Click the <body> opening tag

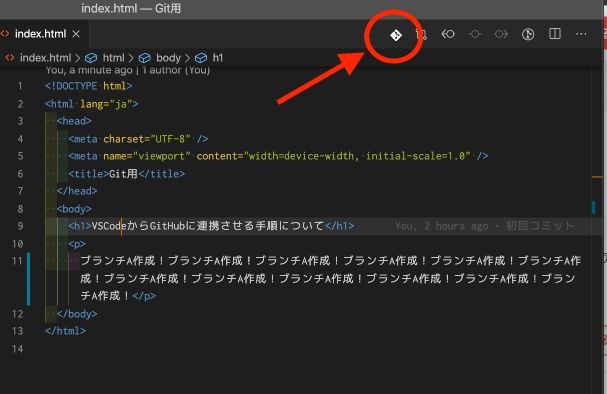(x=74, y=209)
